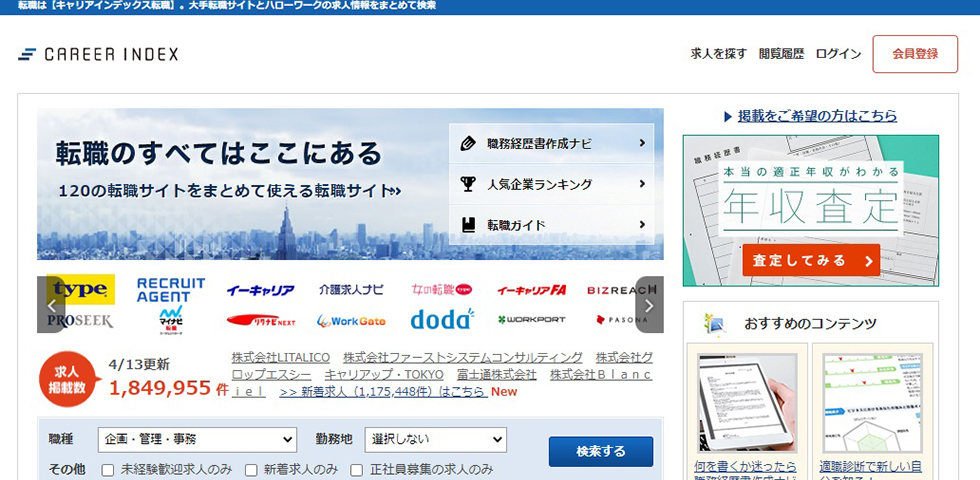Open the doda logo
980x480 pixels.
[442, 319]
